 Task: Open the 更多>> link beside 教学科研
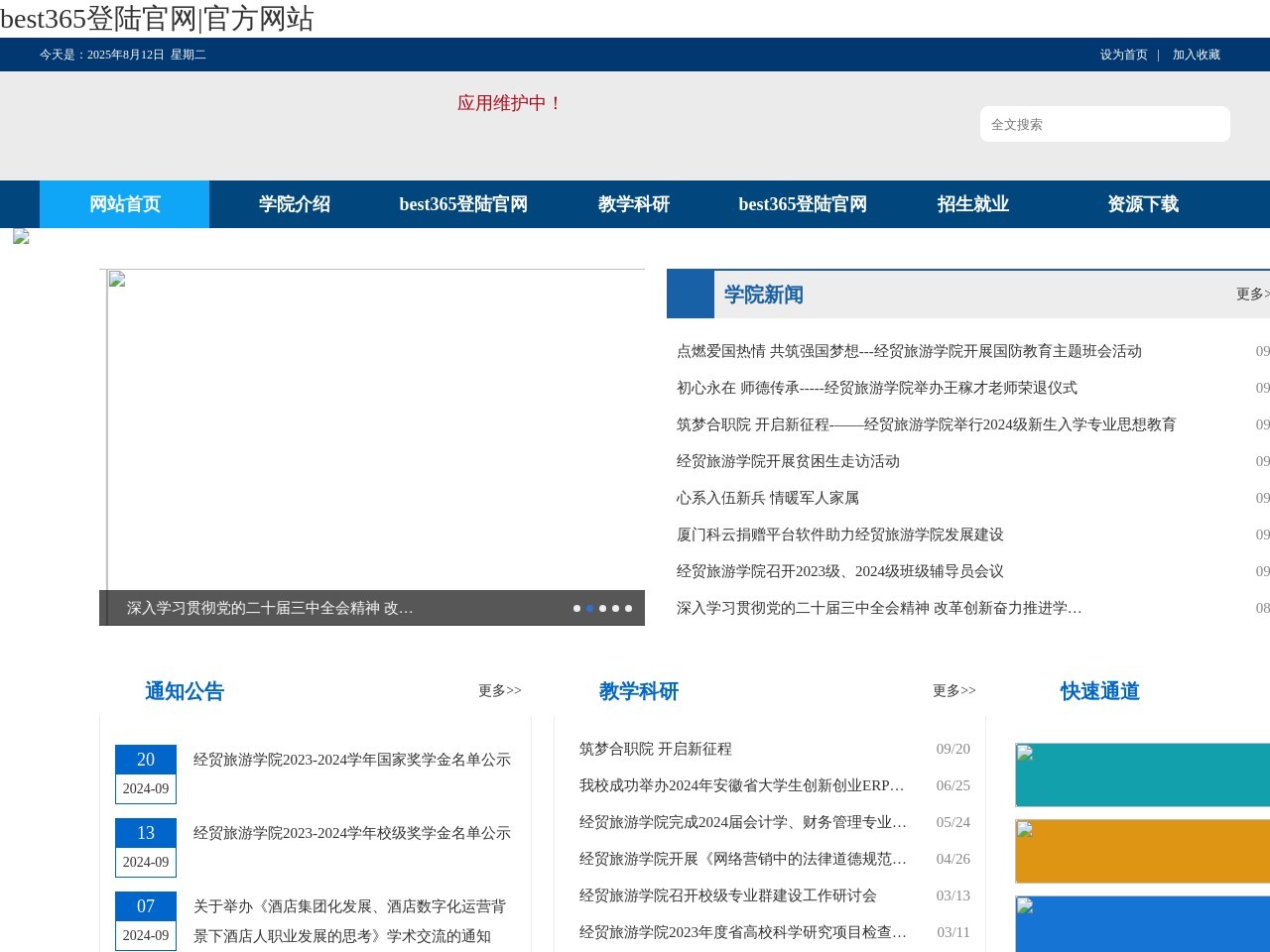(953, 691)
